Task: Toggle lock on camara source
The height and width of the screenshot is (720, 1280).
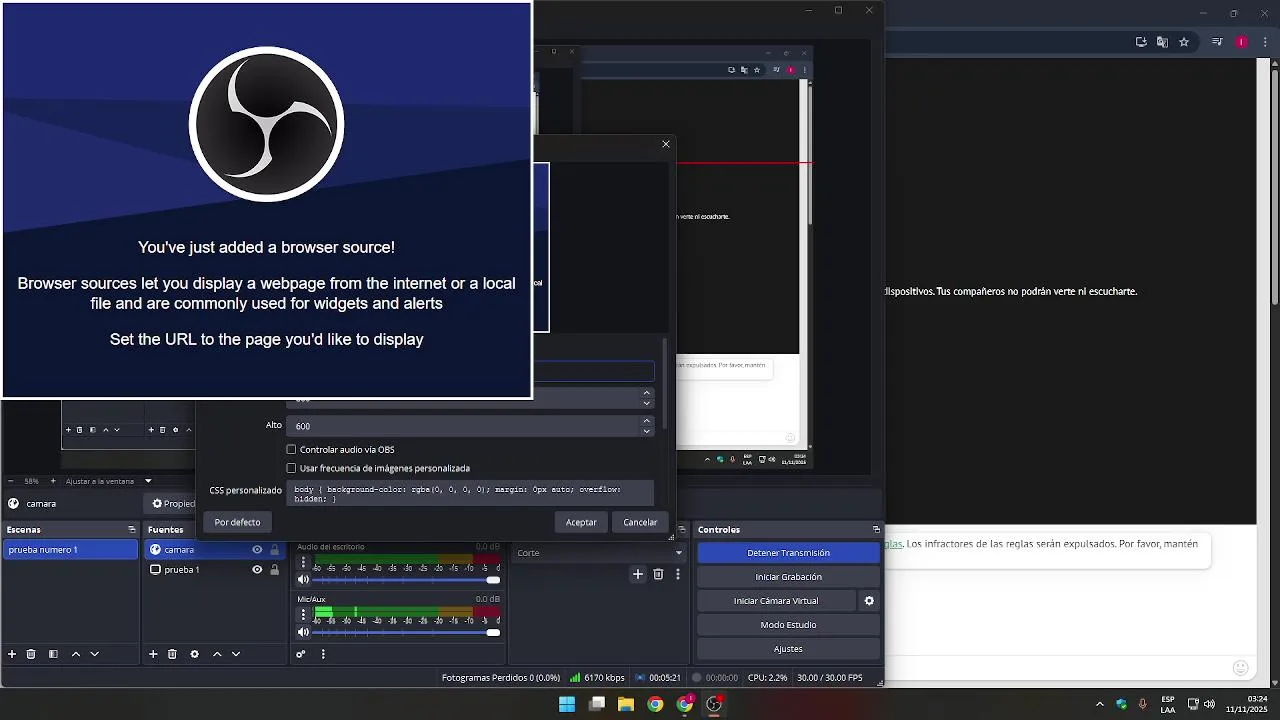Action: (x=274, y=550)
